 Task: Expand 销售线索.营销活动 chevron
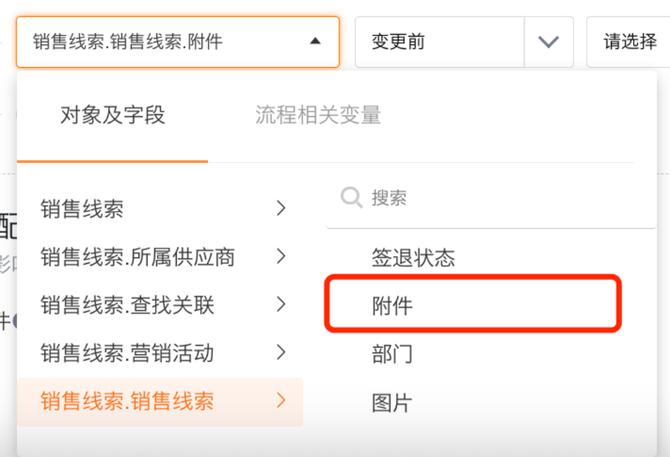pyautogui.click(x=281, y=352)
